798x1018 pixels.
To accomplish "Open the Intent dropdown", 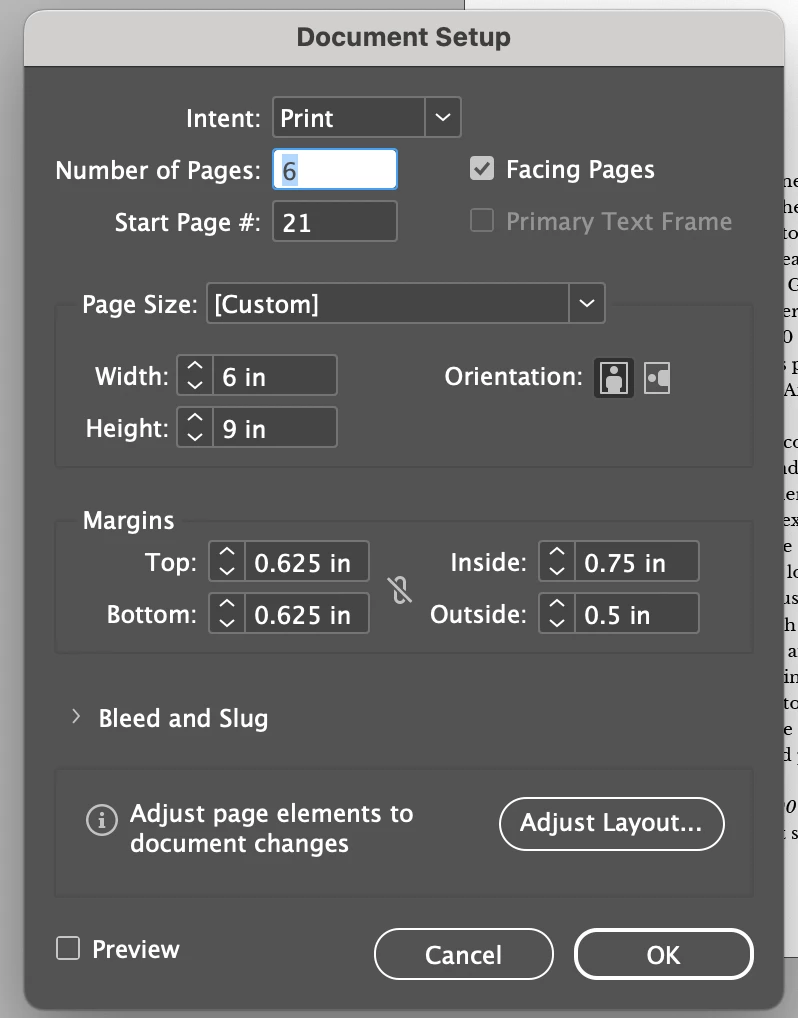I will (x=367, y=118).
